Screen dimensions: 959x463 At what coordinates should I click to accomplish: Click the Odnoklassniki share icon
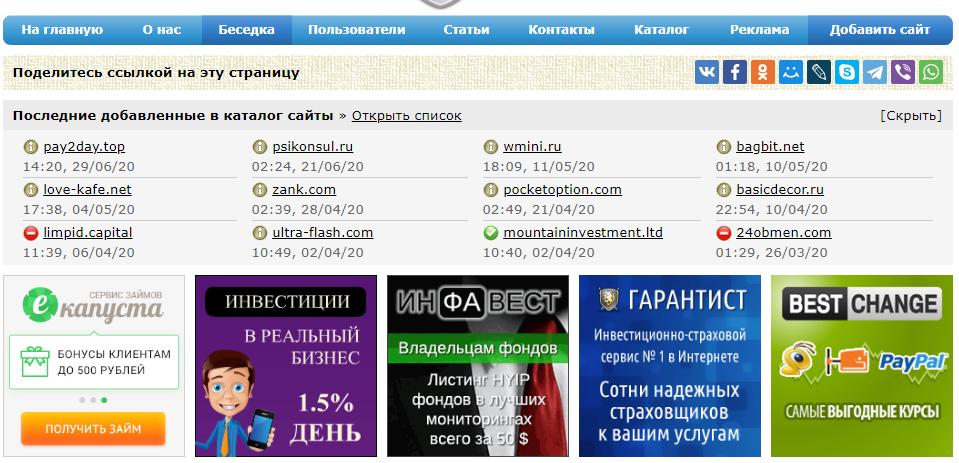tap(764, 72)
